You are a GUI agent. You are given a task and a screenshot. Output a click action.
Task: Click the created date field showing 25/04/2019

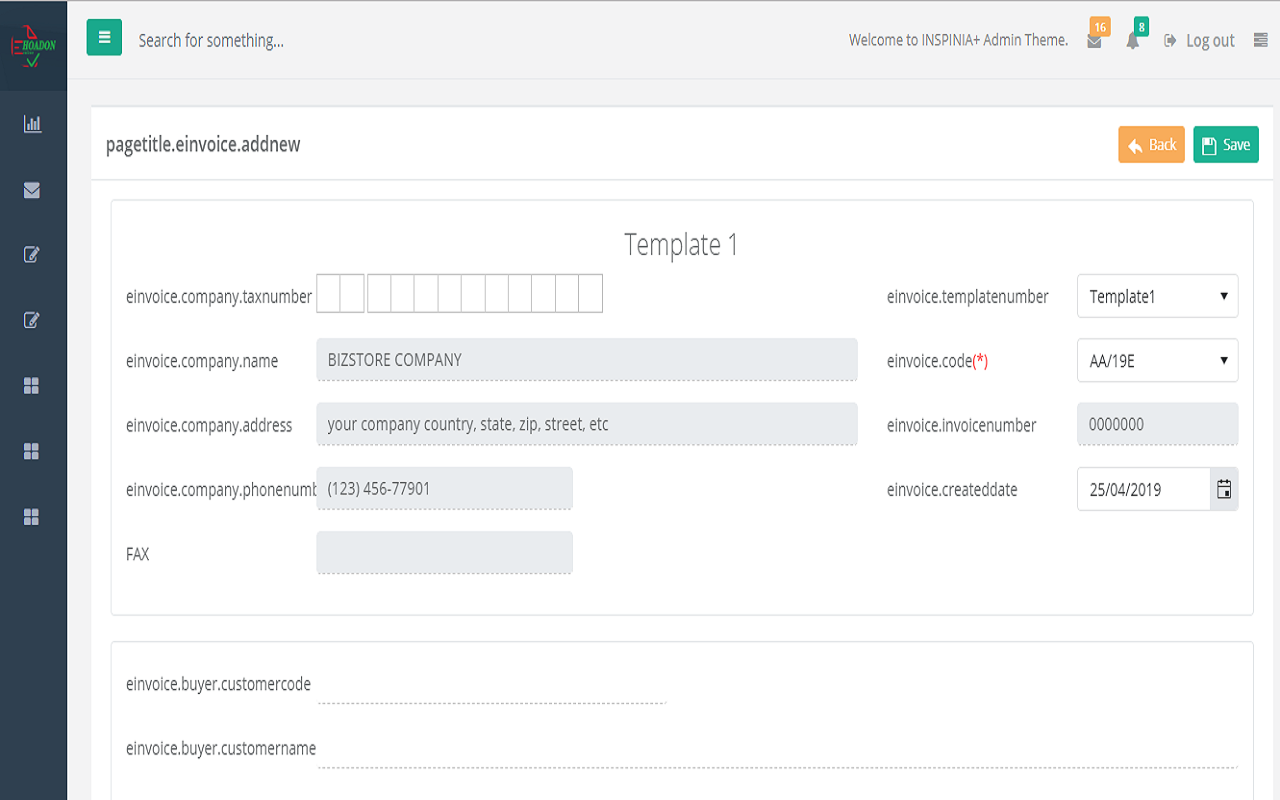click(x=1143, y=489)
